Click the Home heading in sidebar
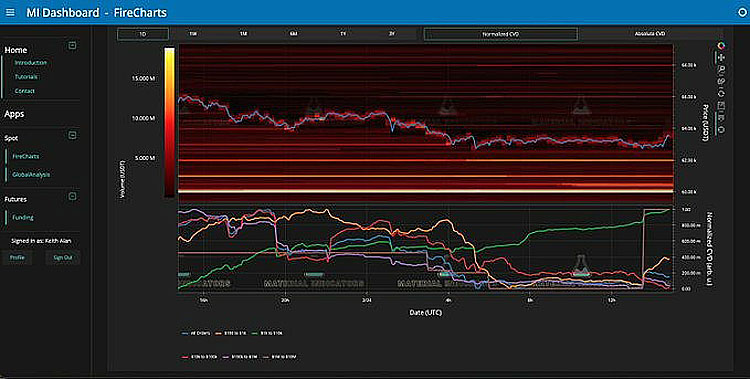This screenshot has height=379, width=750. (x=16, y=50)
